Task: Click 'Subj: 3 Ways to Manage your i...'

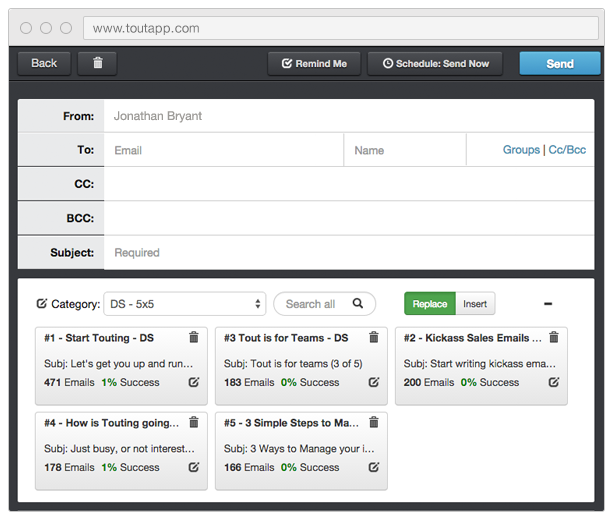Action: (x=299, y=449)
